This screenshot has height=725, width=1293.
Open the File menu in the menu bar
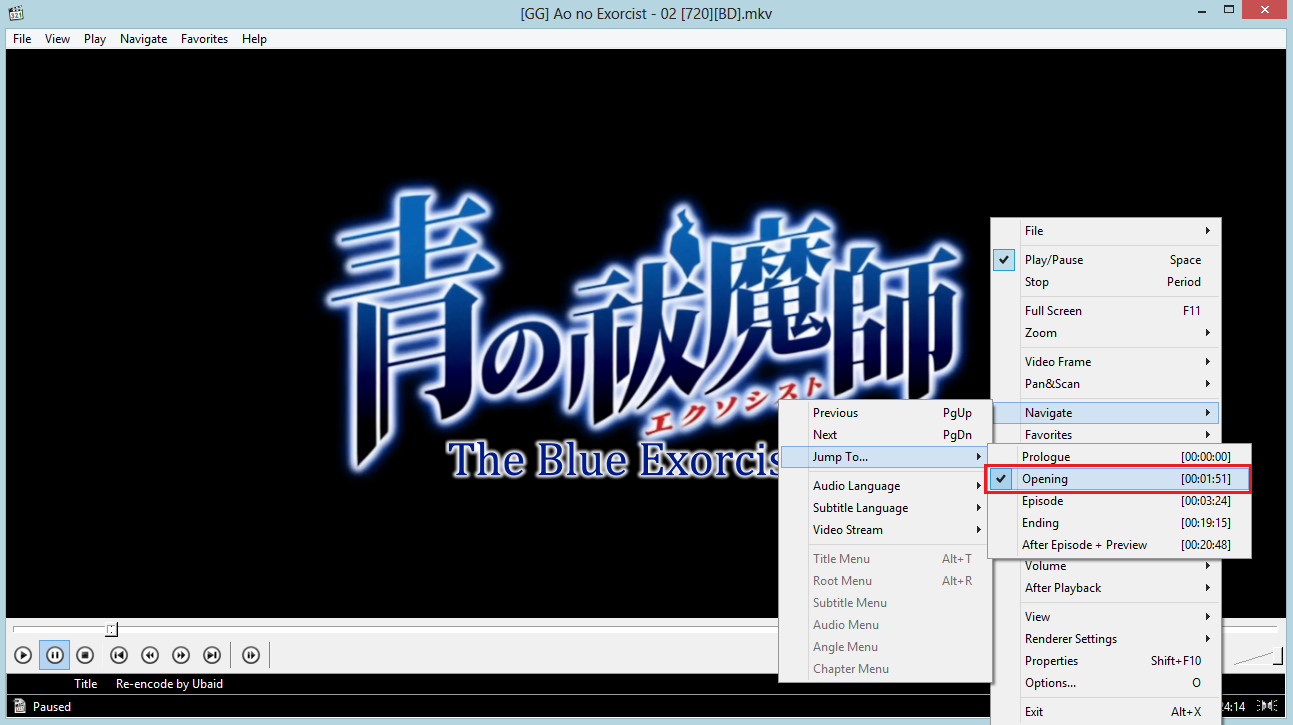(22, 39)
